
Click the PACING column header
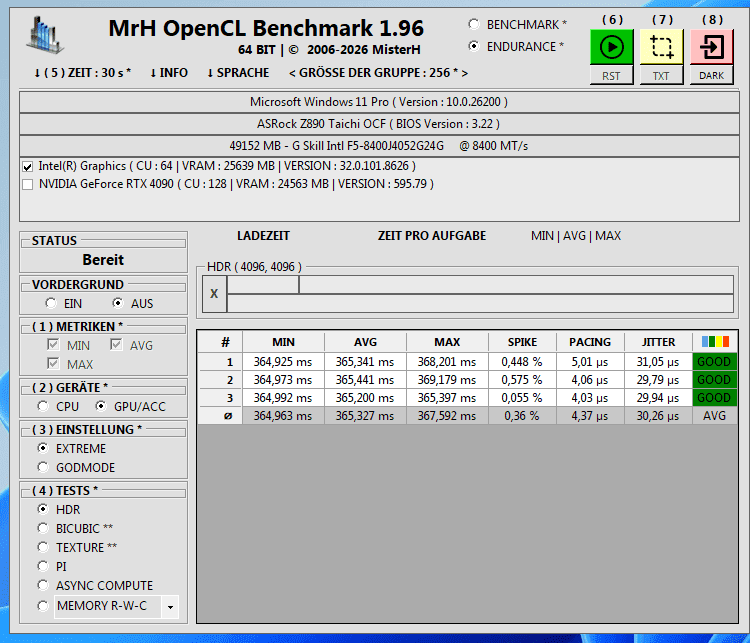(x=590, y=342)
